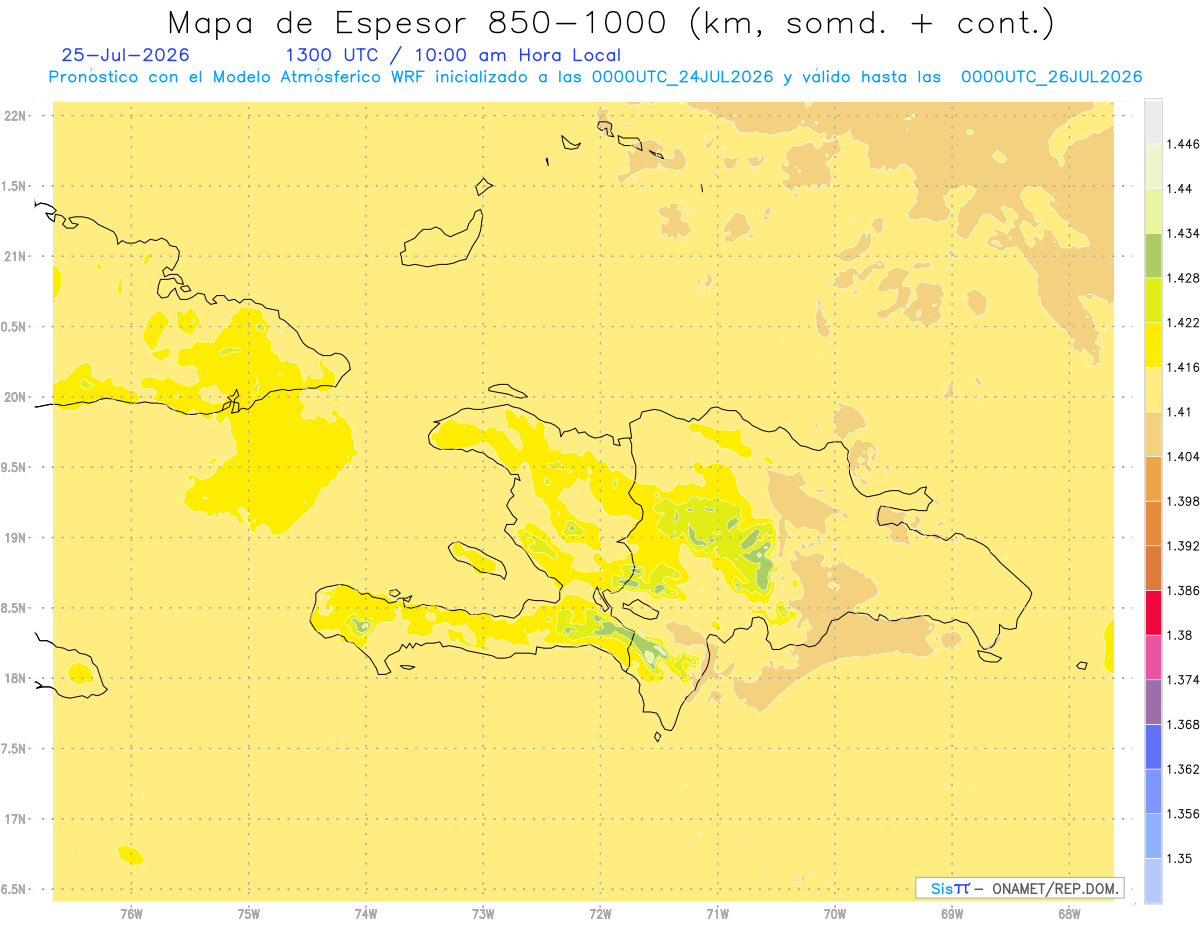Pick the bright yellow swatch between 1.416 and 1.422
This screenshot has height=927, width=1200.
pyautogui.click(x=1153, y=344)
